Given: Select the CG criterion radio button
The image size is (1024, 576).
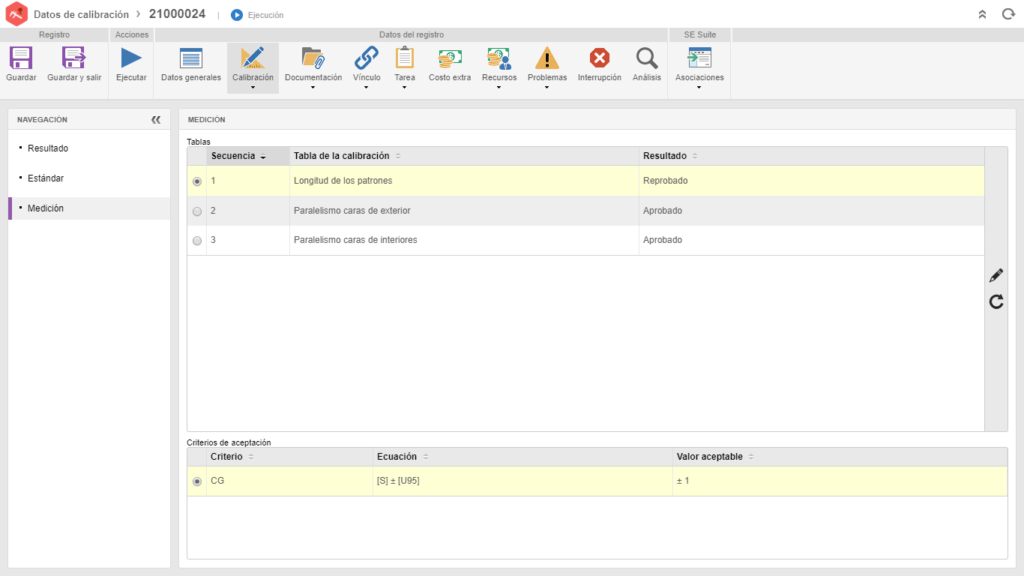Looking at the screenshot, I should point(197,482).
